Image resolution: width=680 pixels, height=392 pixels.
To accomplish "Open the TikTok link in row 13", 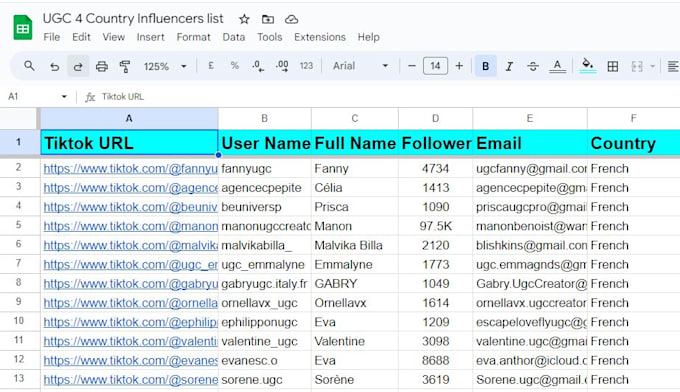I will pyautogui.click(x=130, y=380).
